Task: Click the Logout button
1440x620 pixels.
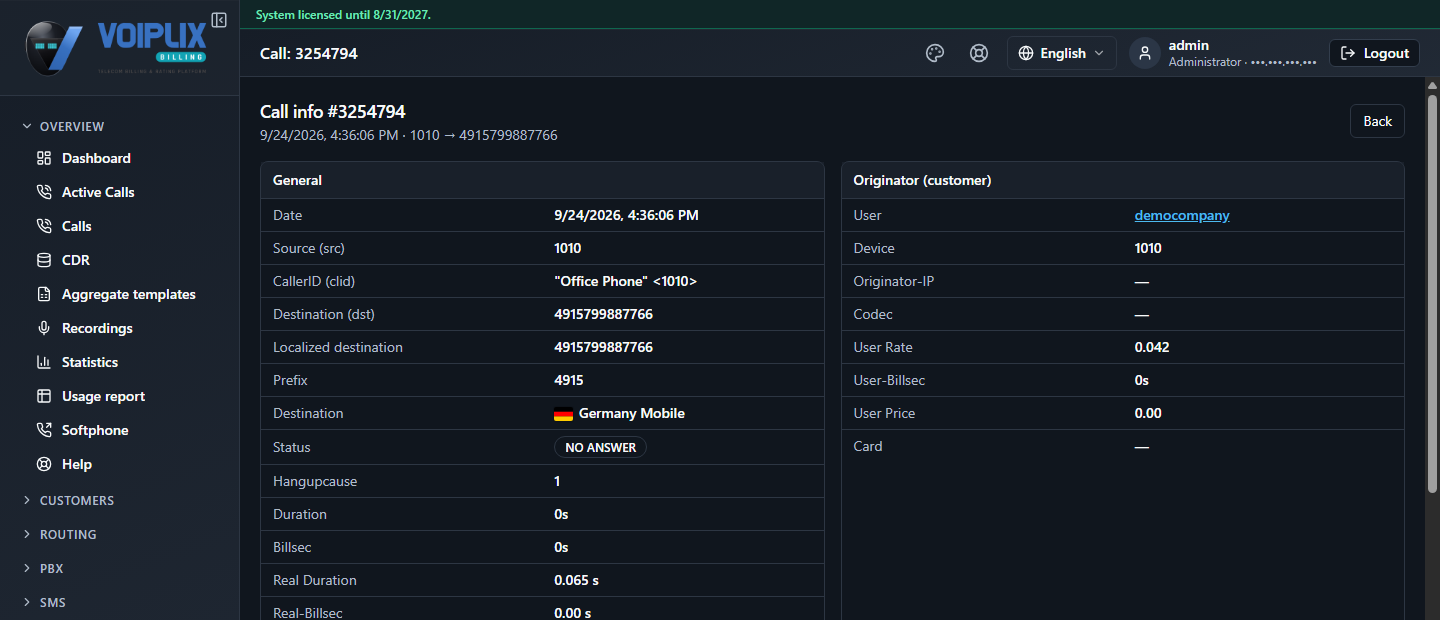Action: pos(1374,53)
